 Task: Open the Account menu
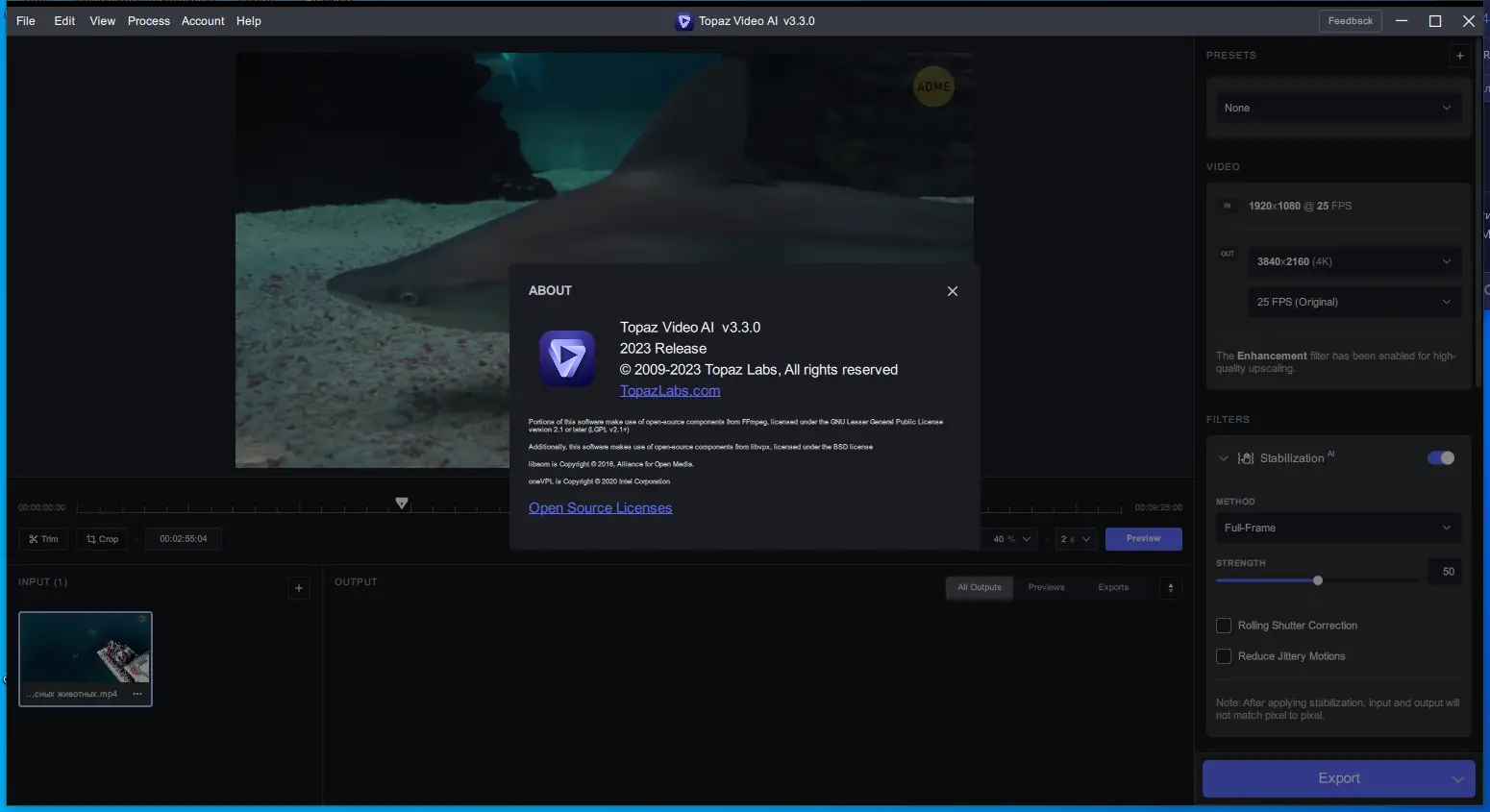(203, 21)
